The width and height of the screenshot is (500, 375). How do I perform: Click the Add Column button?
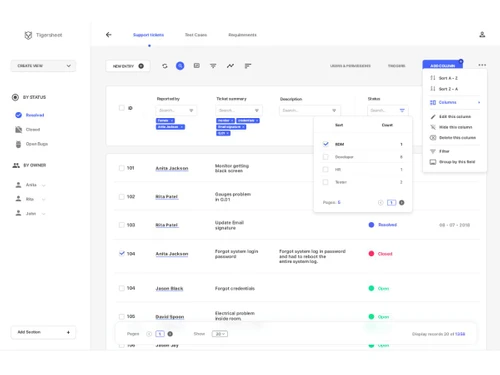tap(443, 65)
